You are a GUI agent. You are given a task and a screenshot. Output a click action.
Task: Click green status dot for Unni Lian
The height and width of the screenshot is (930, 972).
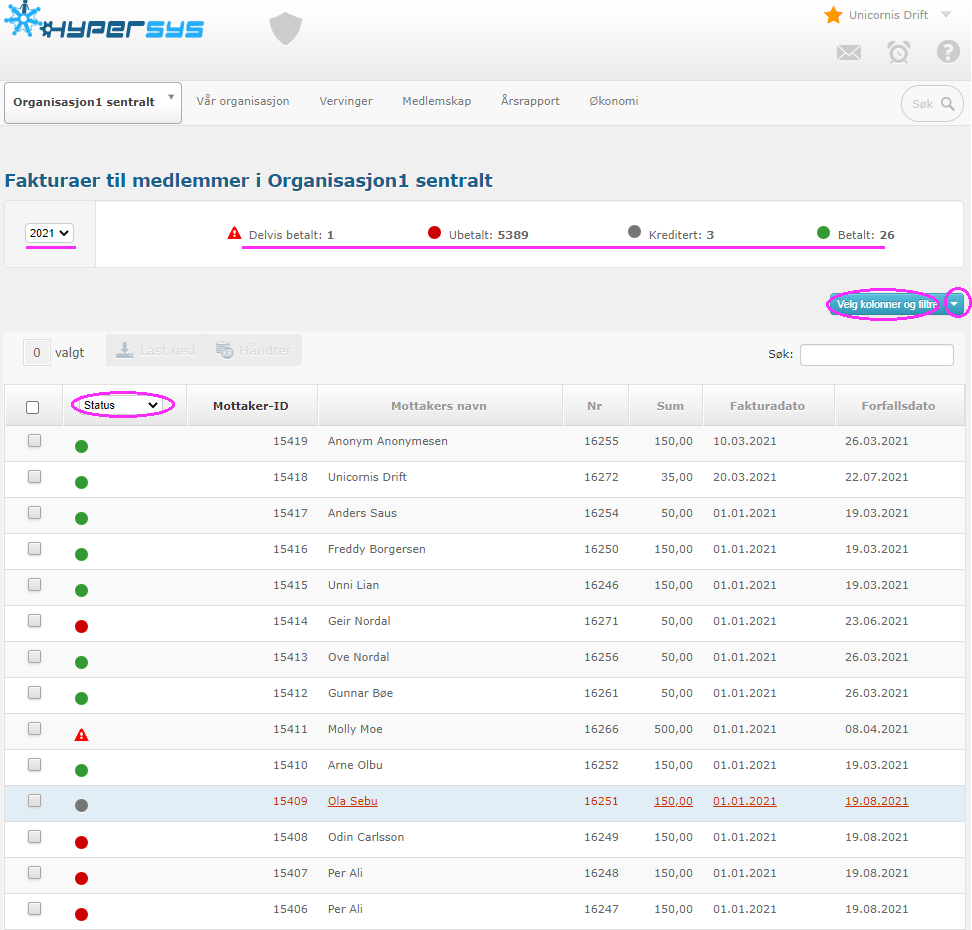tap(81, 590)
